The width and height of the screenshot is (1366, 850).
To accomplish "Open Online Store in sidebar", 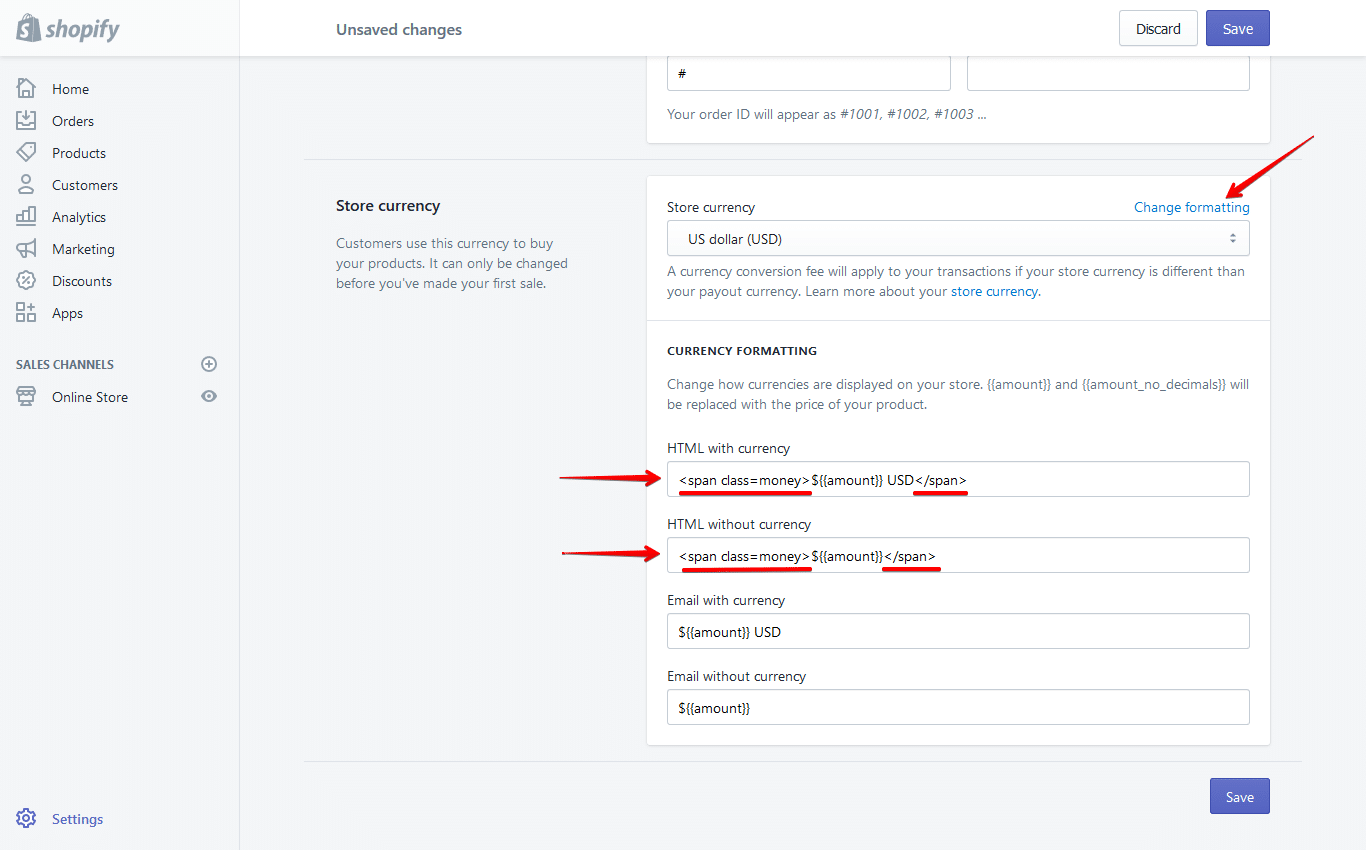I will [x=90, y=397].
